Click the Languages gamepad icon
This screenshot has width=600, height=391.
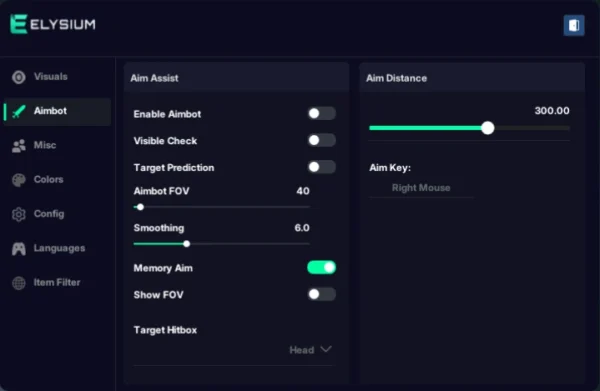18,249
